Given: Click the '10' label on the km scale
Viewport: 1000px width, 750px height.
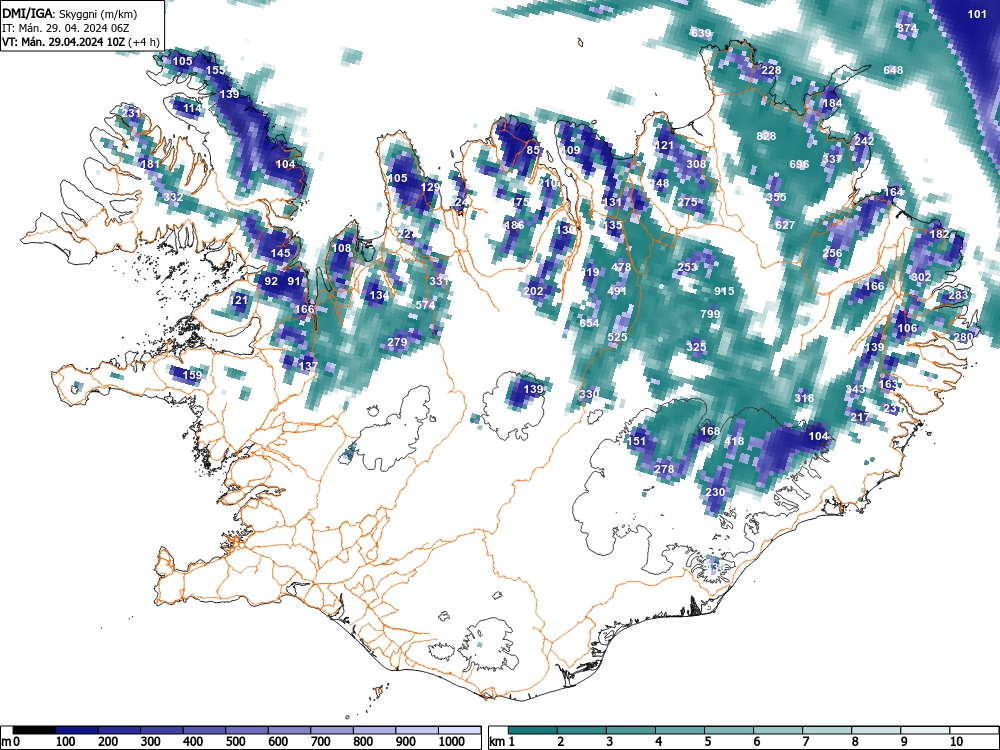Looking at the screenshot, I should [x=957, y=742].
